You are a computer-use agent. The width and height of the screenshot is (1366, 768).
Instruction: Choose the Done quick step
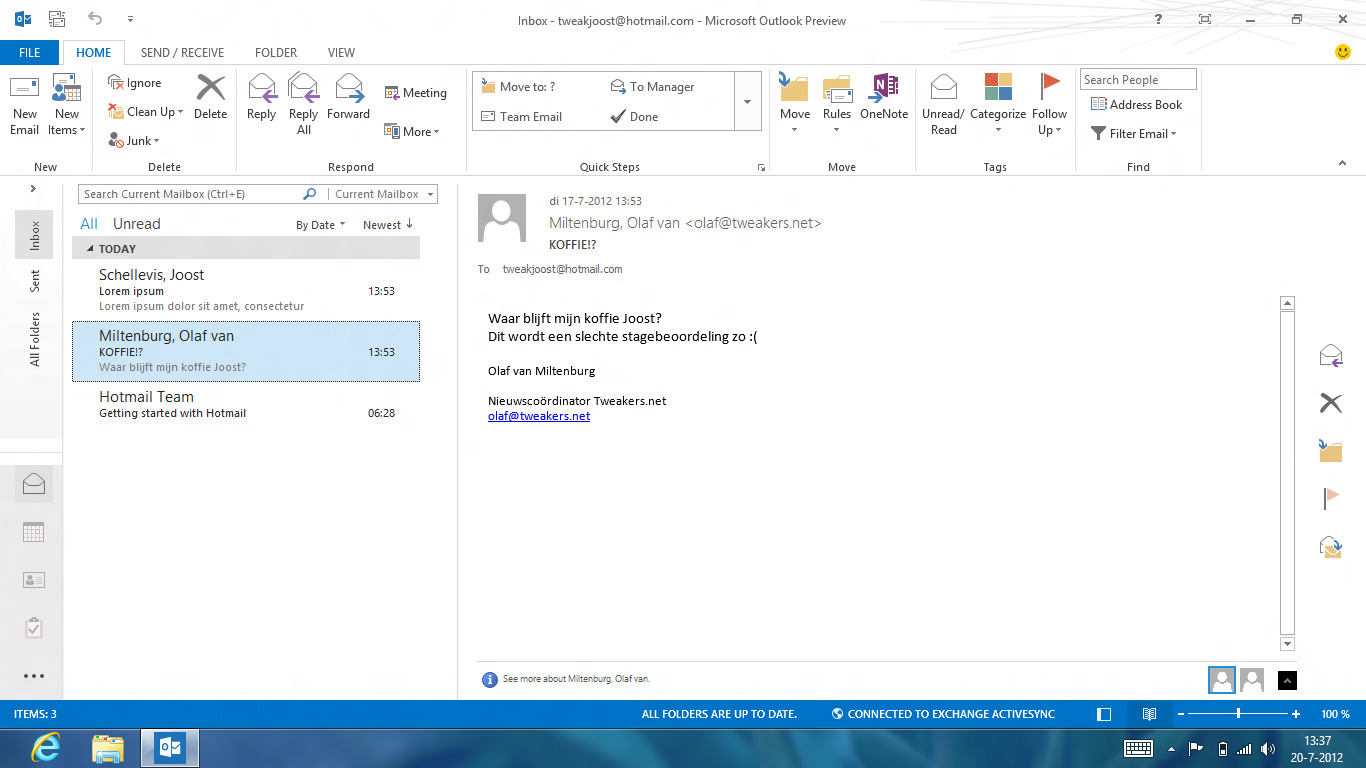pos(634,117)
